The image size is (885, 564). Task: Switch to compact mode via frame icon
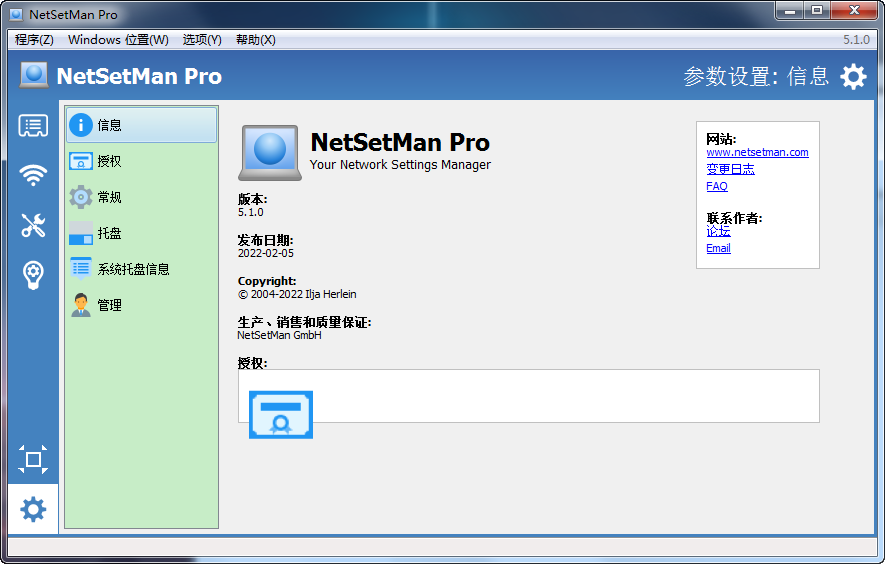point(33,459)
